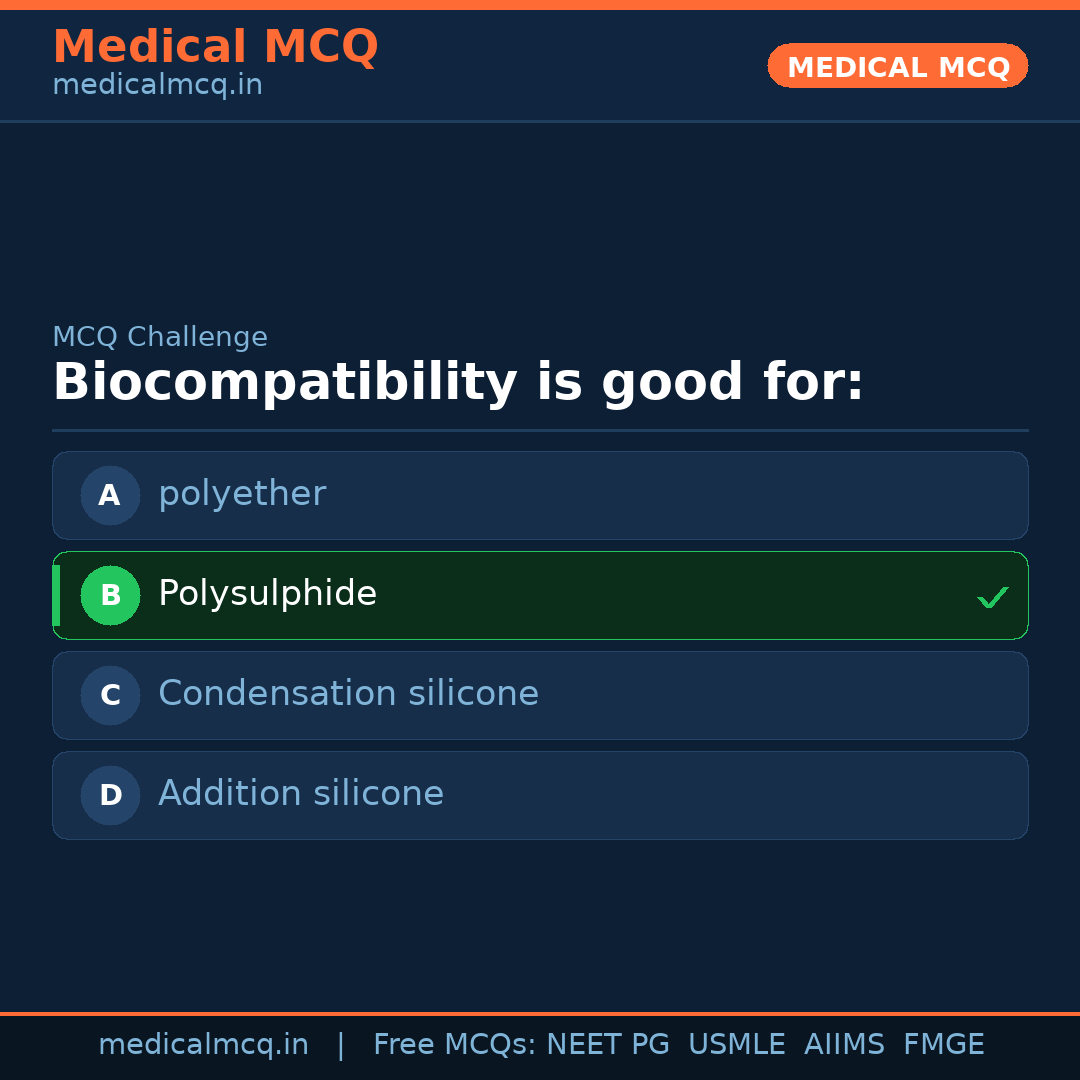
Task: Open the medicalmcq.in link under the header title
Action: click(x=157, y=85)
